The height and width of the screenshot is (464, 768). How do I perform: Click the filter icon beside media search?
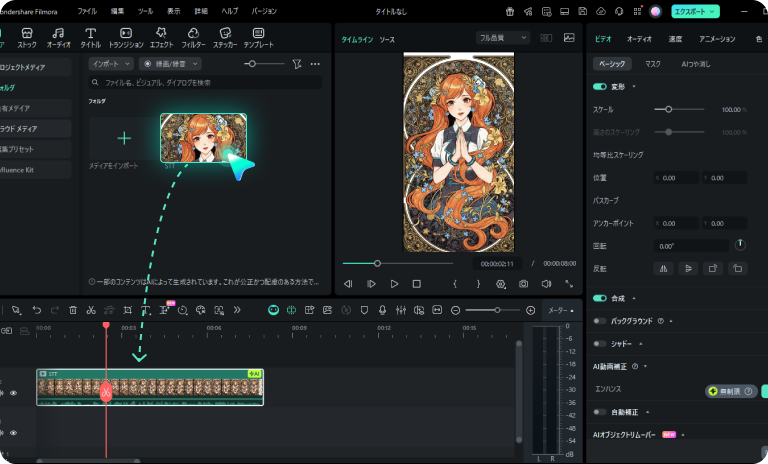(x=296, y=63)
